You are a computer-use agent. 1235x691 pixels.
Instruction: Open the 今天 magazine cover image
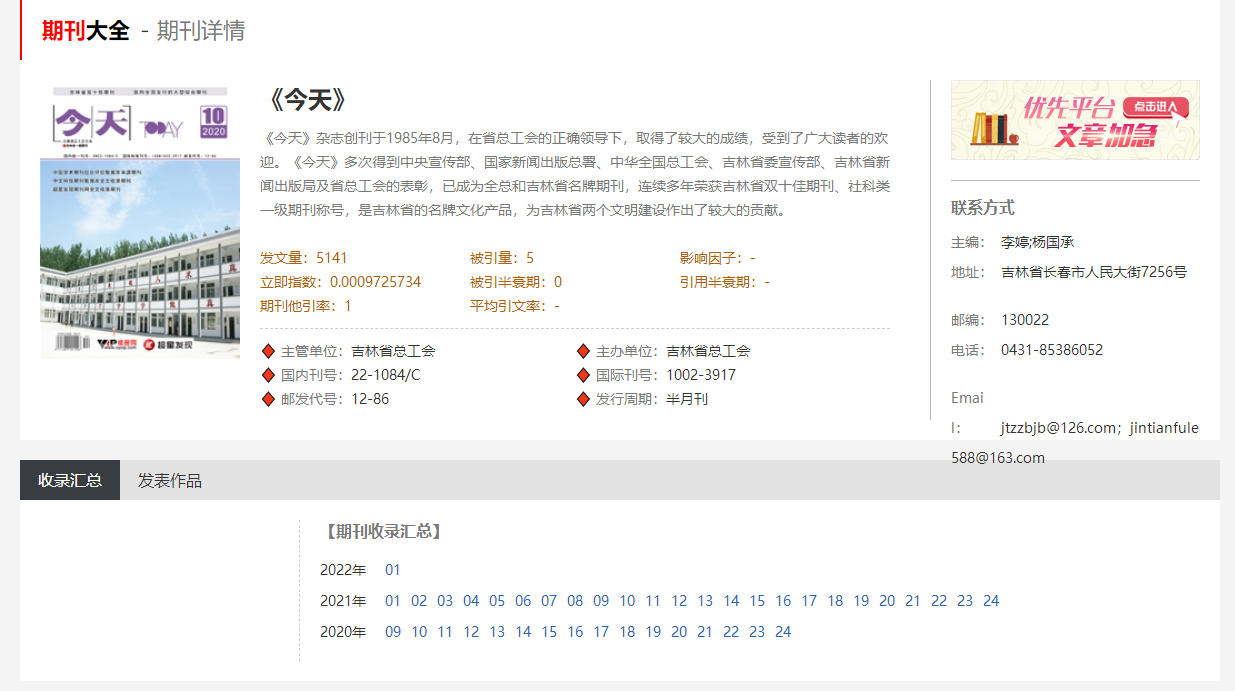point(140,222)
